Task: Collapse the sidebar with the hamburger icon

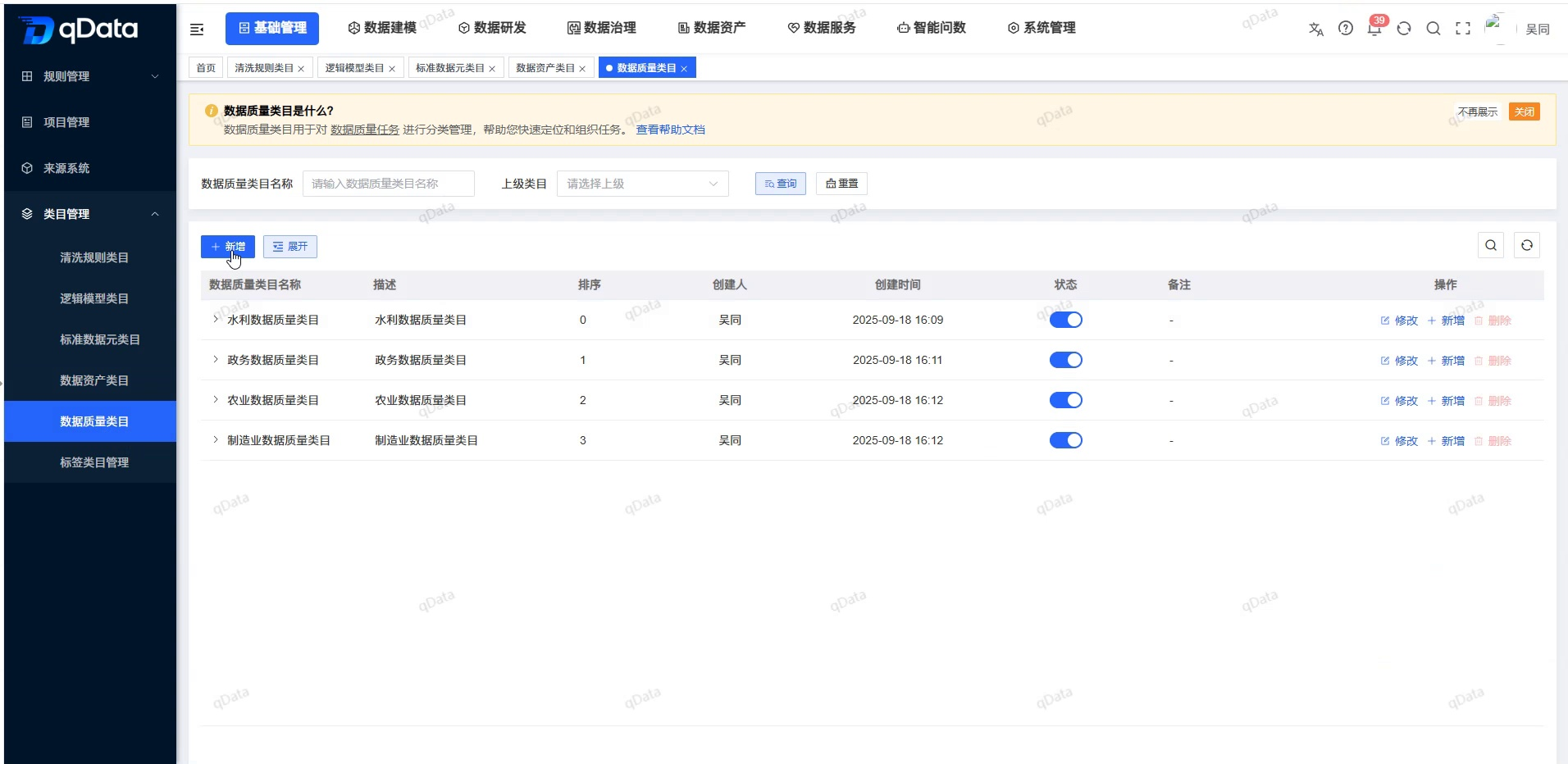Action: pos(197,30)
